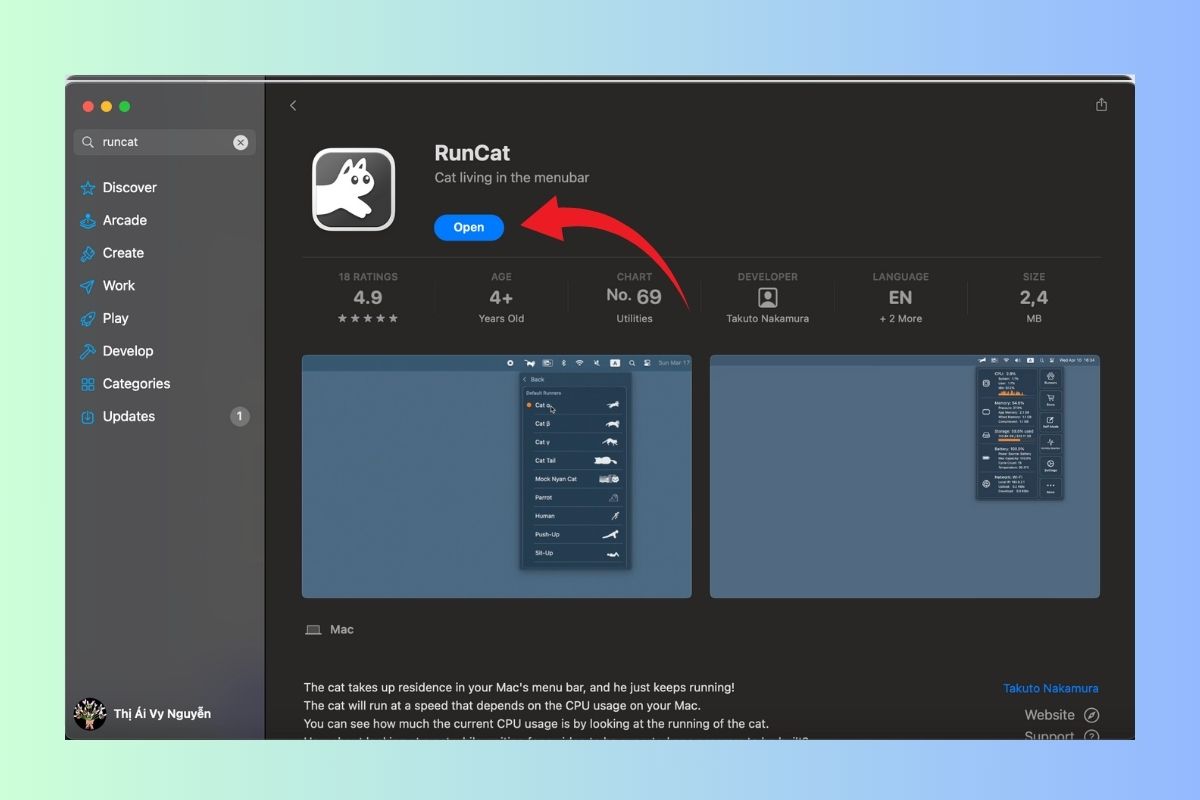The height and width of the screenshot is (800, 1200).
Task: Click the Develop hammer icon
Action: 87,351
